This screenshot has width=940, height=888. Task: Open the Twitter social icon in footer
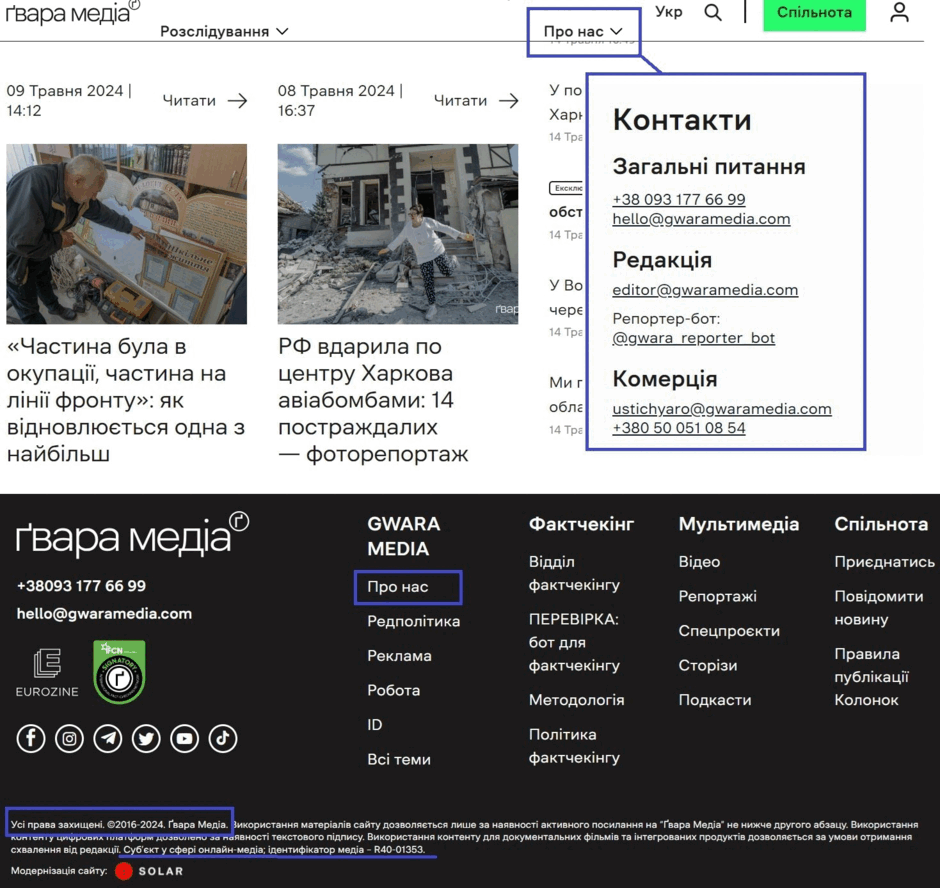click(x=146, y=738)
